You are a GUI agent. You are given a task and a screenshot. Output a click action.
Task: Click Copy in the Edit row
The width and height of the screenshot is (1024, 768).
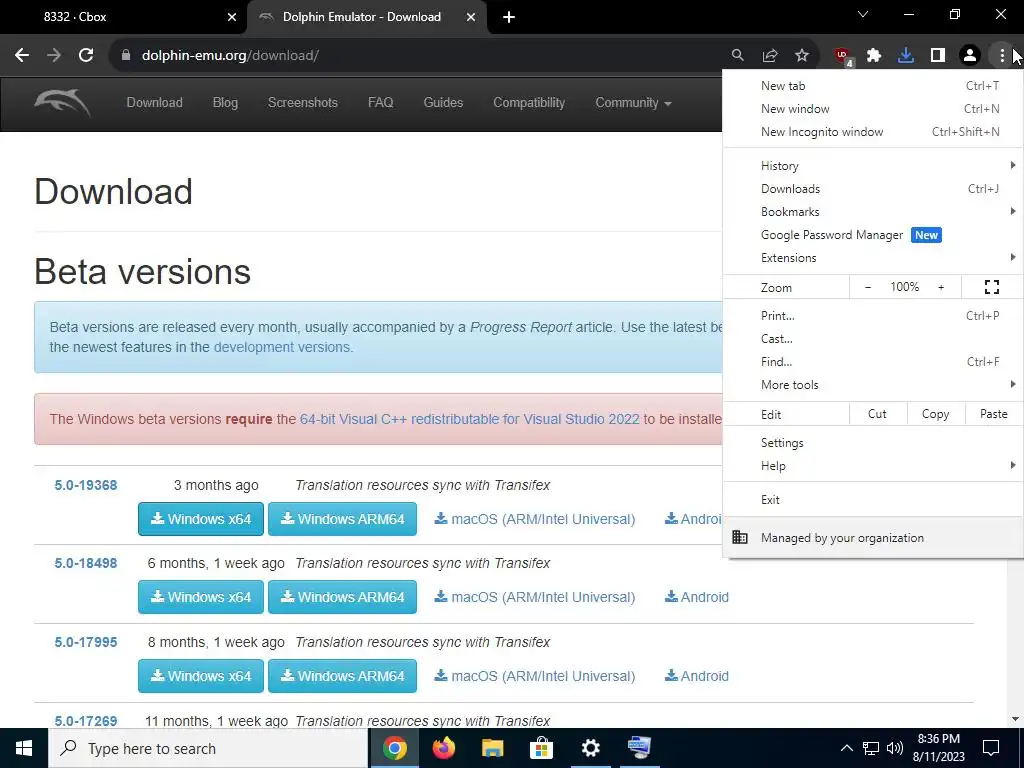click(935, 414)
